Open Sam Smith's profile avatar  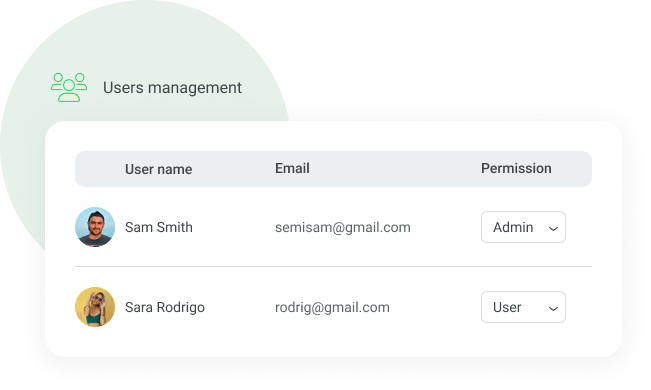point(95,227)
